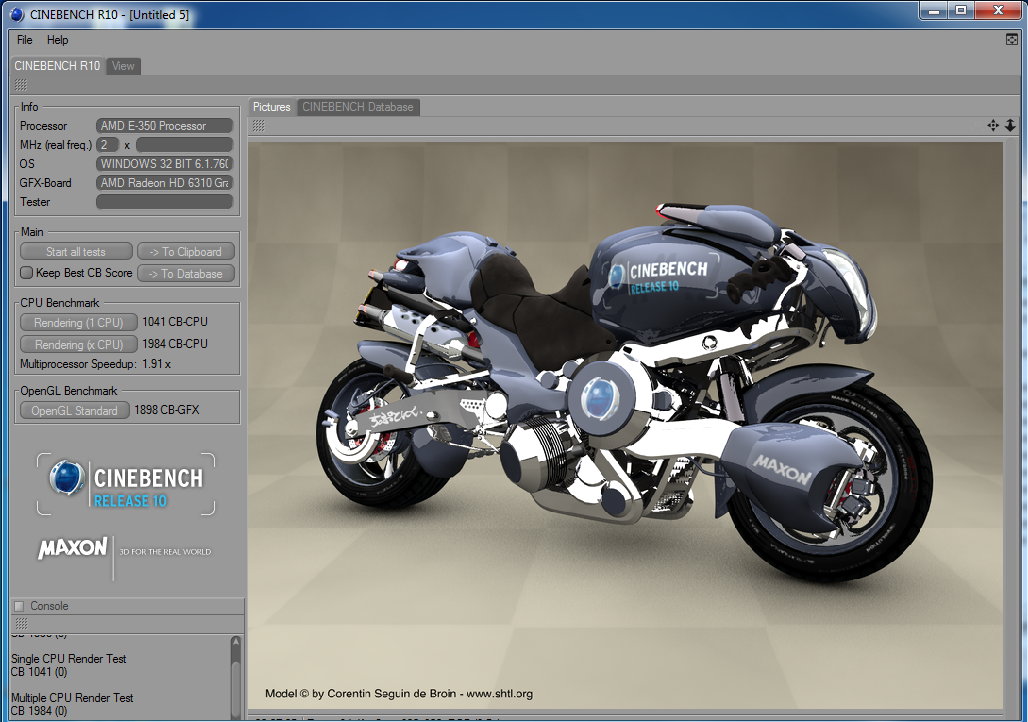Click the move picture cross-arrows icon

(993, 125)
